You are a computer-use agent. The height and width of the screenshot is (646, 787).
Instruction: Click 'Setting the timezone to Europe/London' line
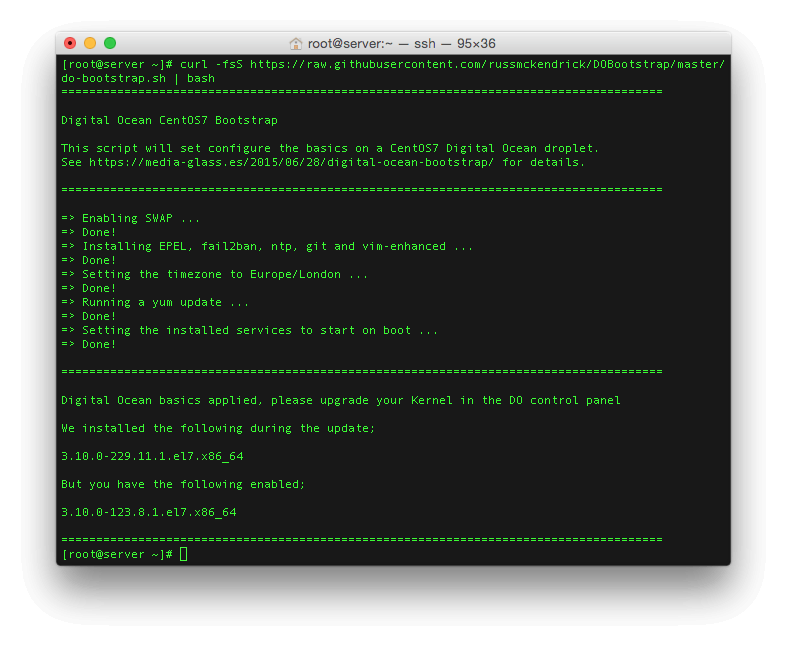(x=214, y=275)
